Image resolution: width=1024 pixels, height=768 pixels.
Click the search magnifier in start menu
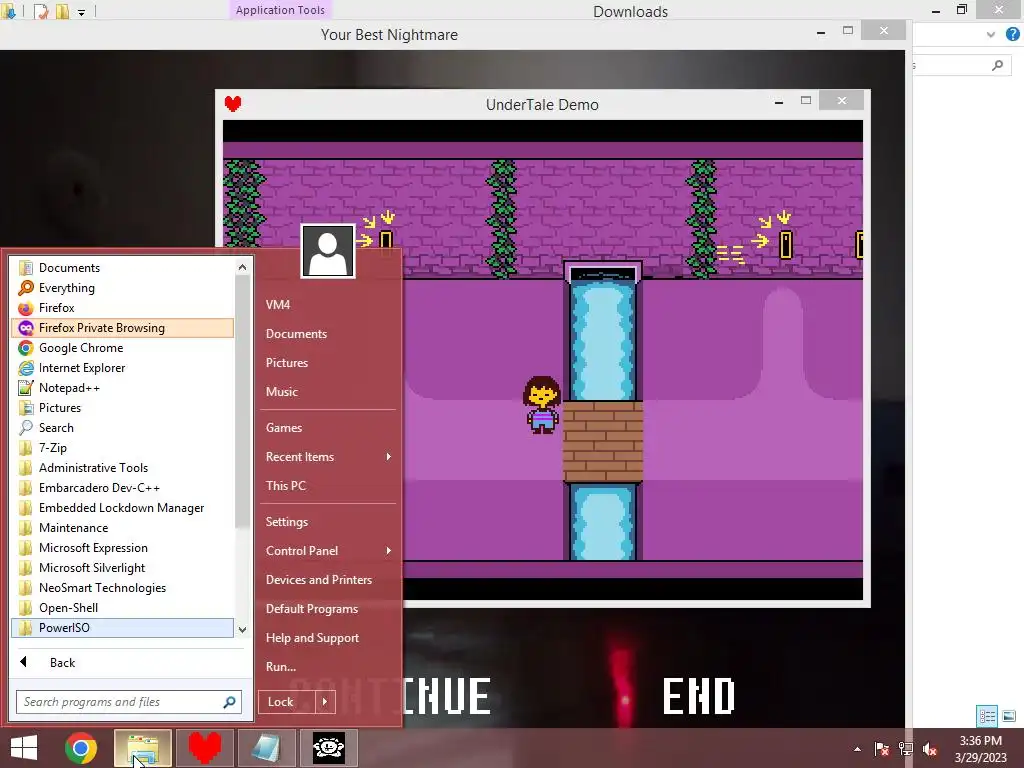point(229,702)
